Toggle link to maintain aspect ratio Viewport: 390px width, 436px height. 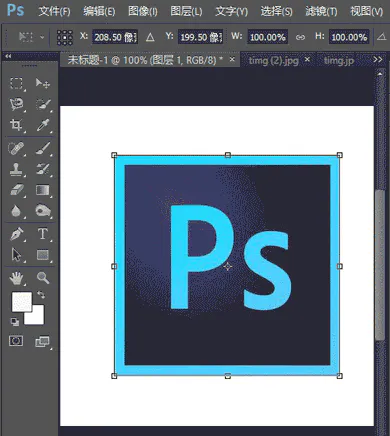point(300,37)
